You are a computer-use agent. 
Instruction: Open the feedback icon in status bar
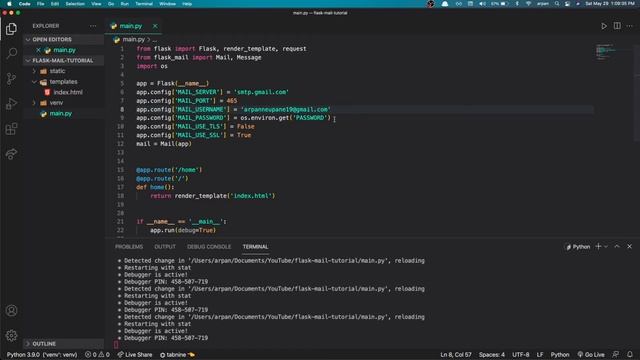point(616,355)
